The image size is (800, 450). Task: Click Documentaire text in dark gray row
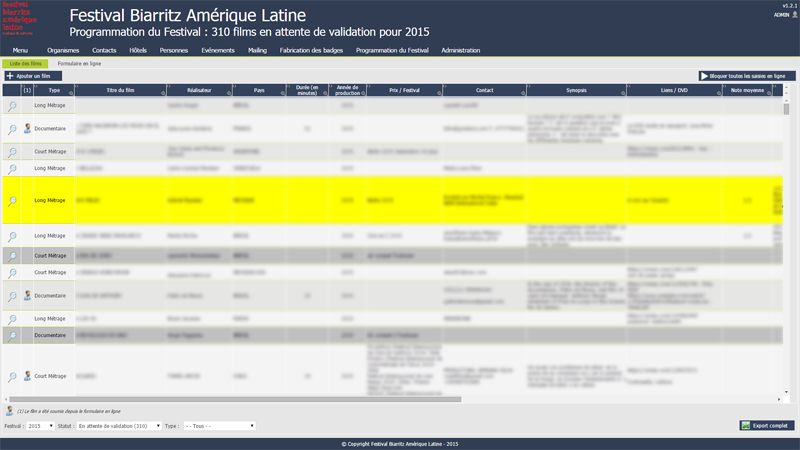tap(50, 335)
